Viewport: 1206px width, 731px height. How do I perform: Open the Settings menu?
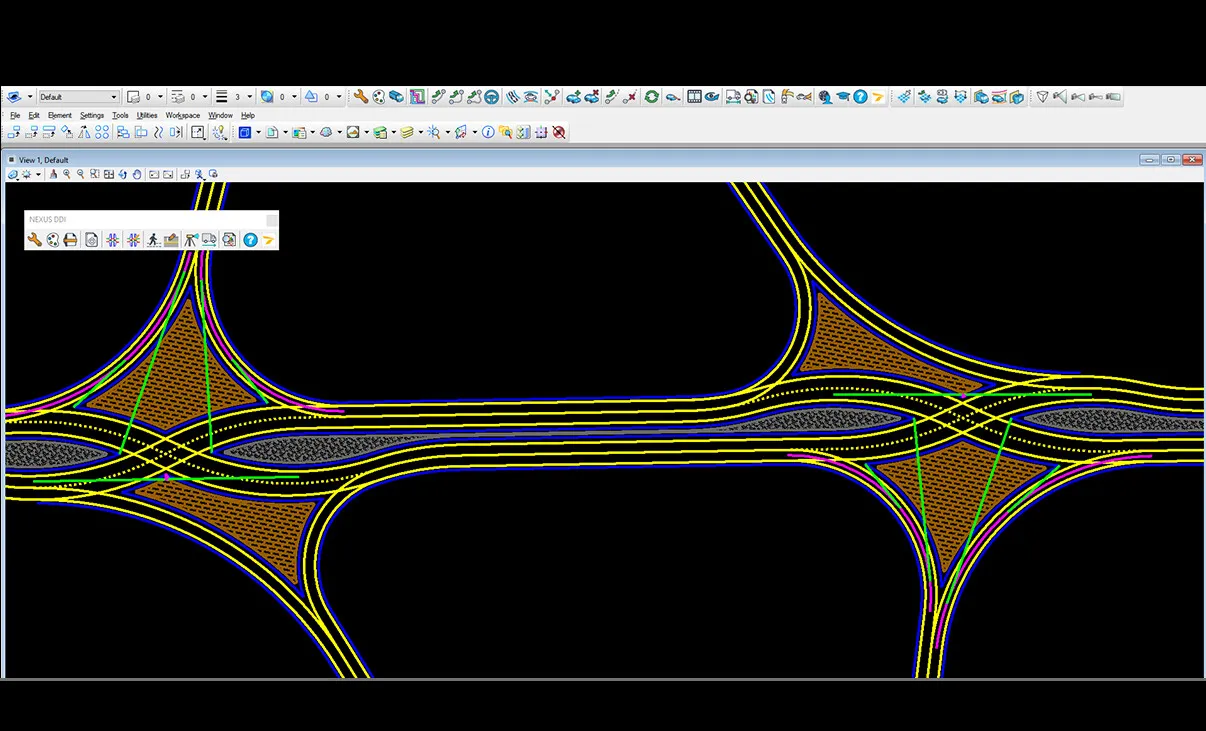pyautogui.click(x=92, y=115)
